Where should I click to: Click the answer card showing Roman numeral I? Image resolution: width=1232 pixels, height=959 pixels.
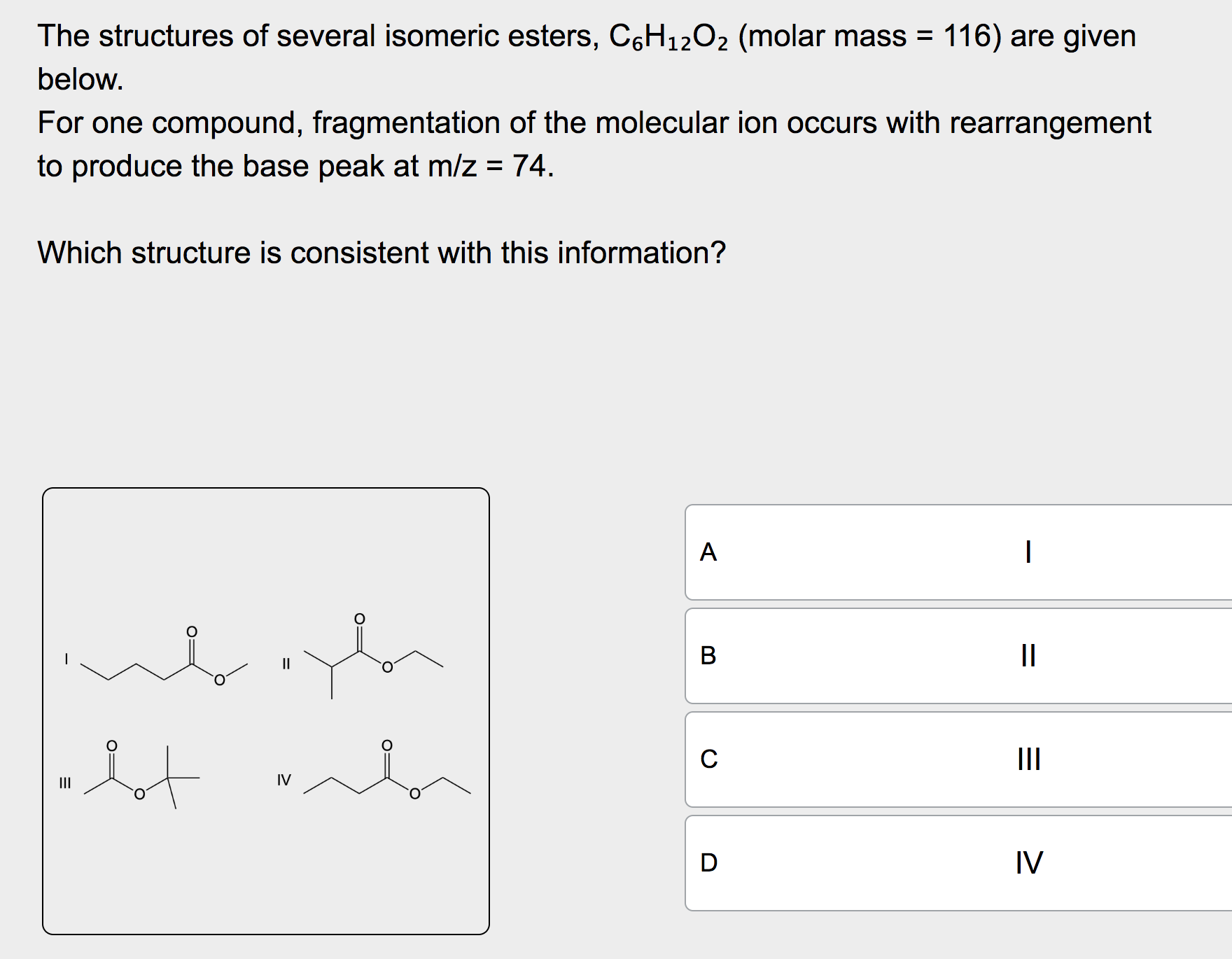click(x=1028, y=553)
